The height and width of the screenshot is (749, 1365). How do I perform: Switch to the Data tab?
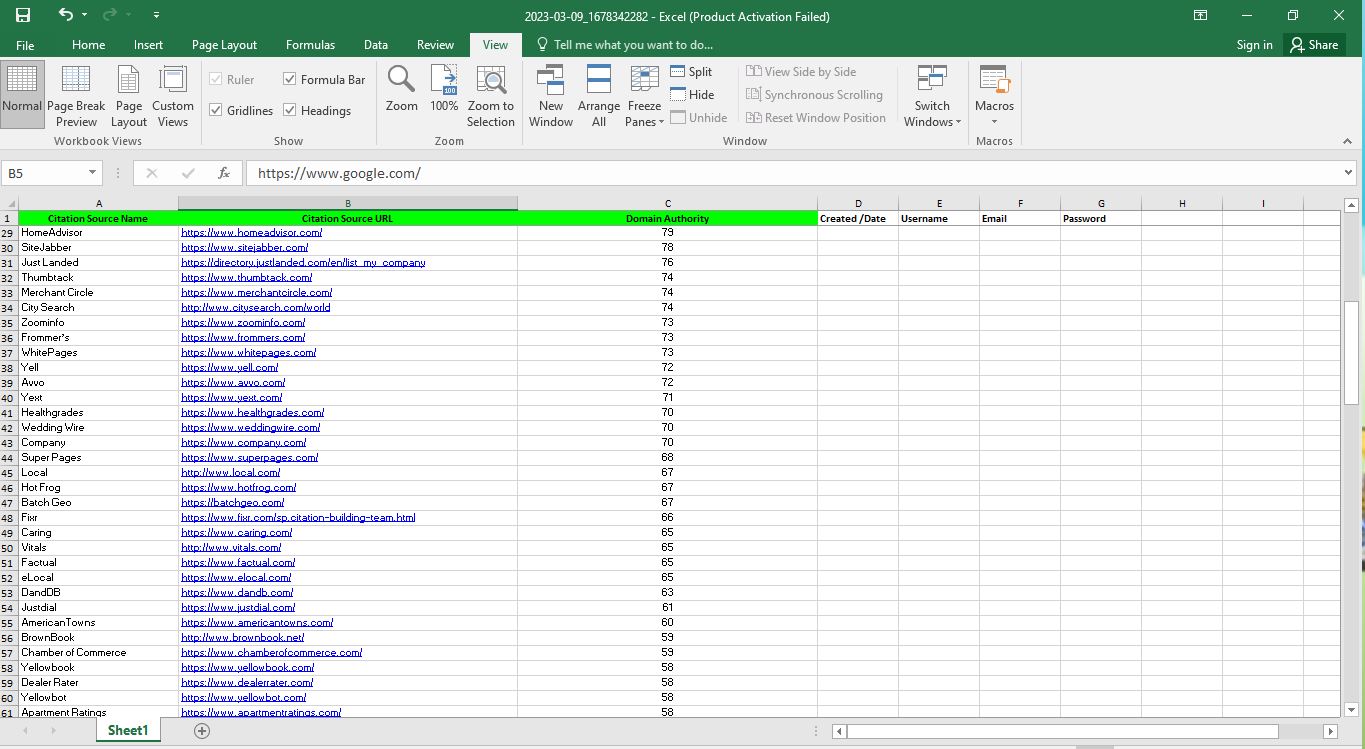click(376, 45)
